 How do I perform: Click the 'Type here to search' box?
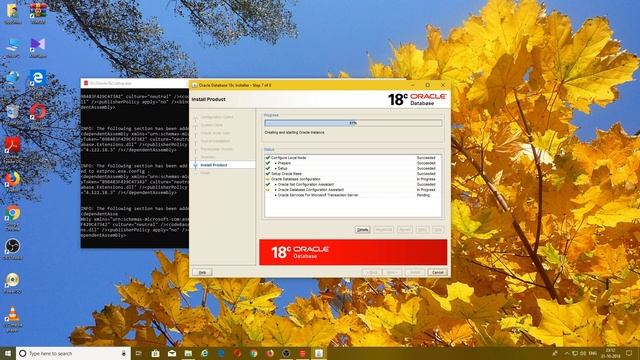(73, 353)
